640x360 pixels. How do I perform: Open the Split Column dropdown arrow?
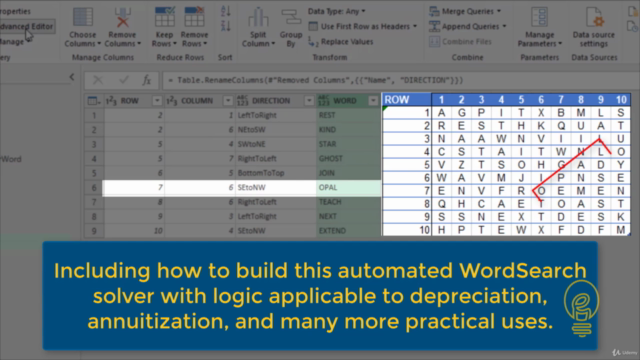273,44
